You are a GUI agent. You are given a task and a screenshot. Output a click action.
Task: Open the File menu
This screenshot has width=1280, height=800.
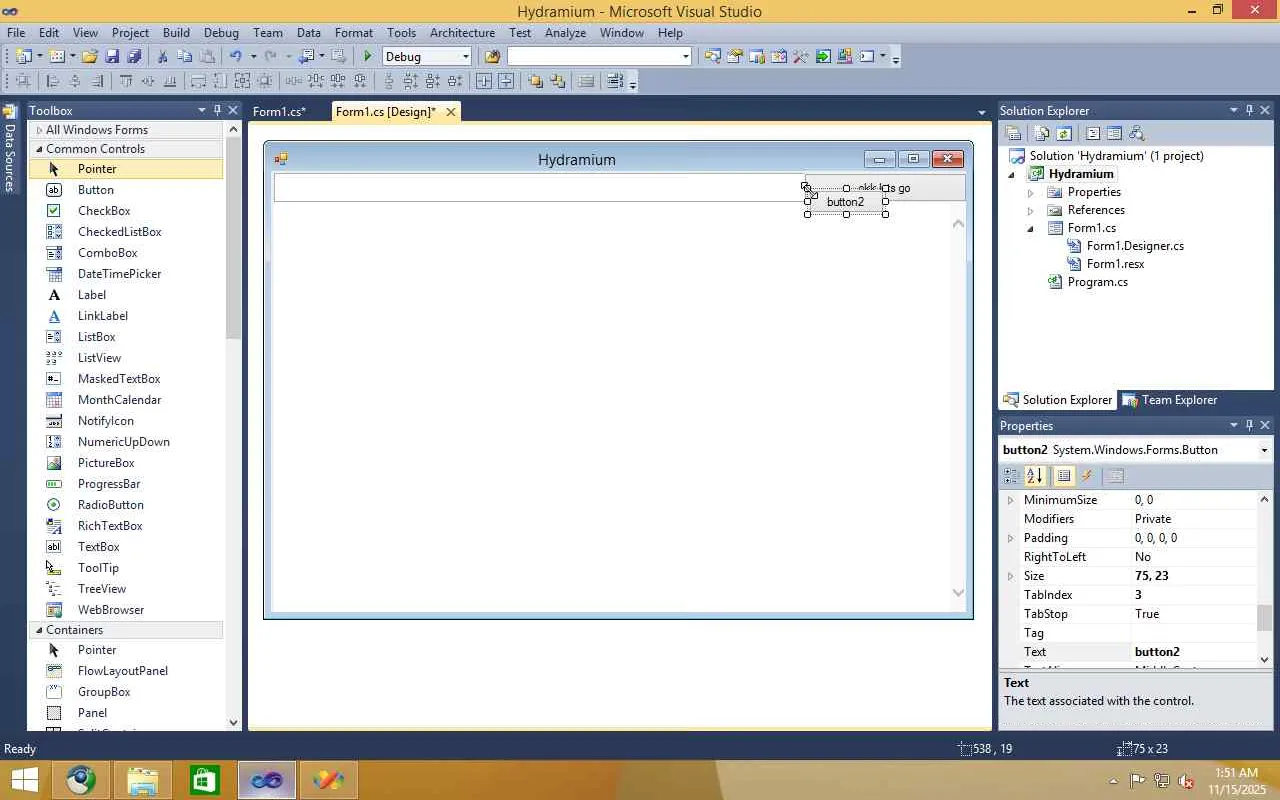tap(16, 33)
